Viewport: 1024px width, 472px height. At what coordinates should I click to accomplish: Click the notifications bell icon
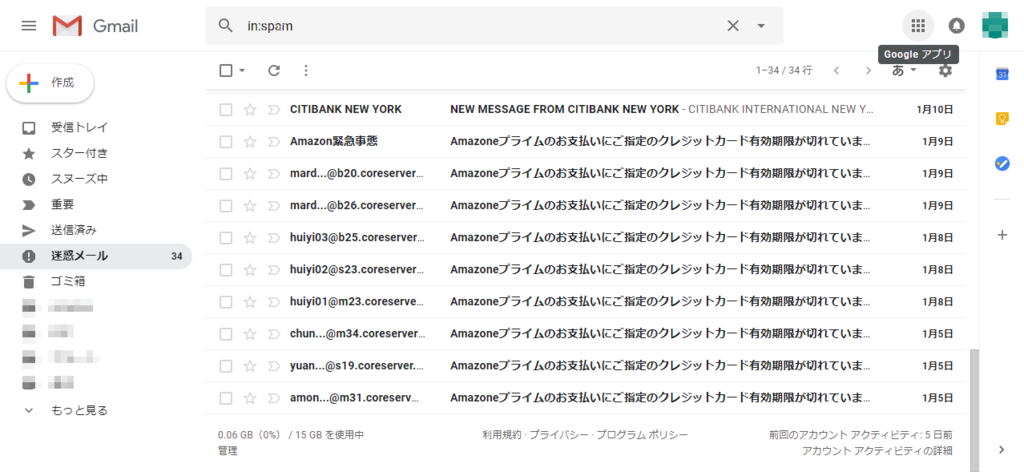coord(956,26)
